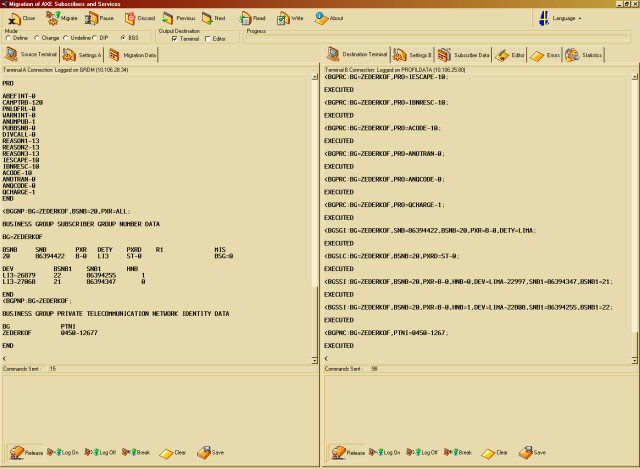Enable the Editor output destination checkbox
The height and width of the screenshot is (469, 640).
point(207,38)
